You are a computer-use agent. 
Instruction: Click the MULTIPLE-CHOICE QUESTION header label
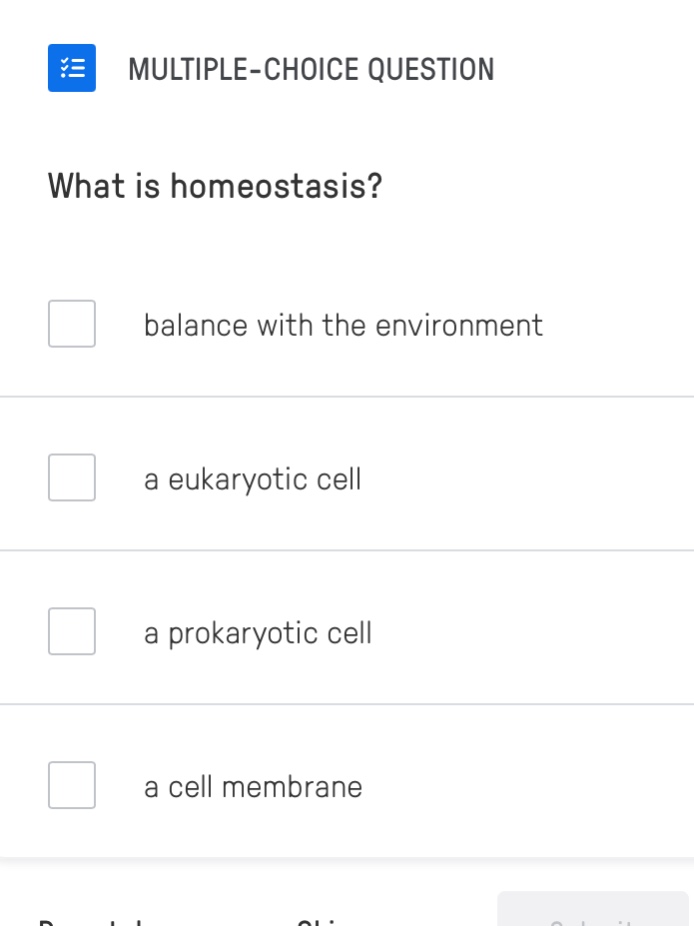pos(311,69)
